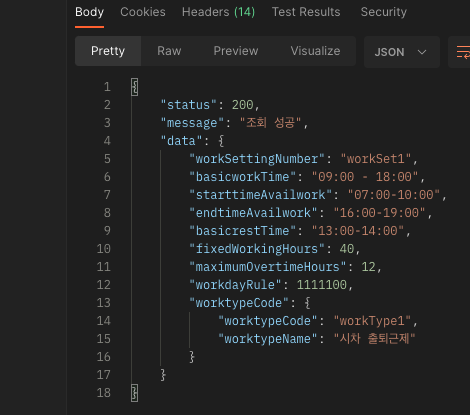Click the workdayRule value 1111100
Viewport: 470px width, 415px height.
(322, 285)
